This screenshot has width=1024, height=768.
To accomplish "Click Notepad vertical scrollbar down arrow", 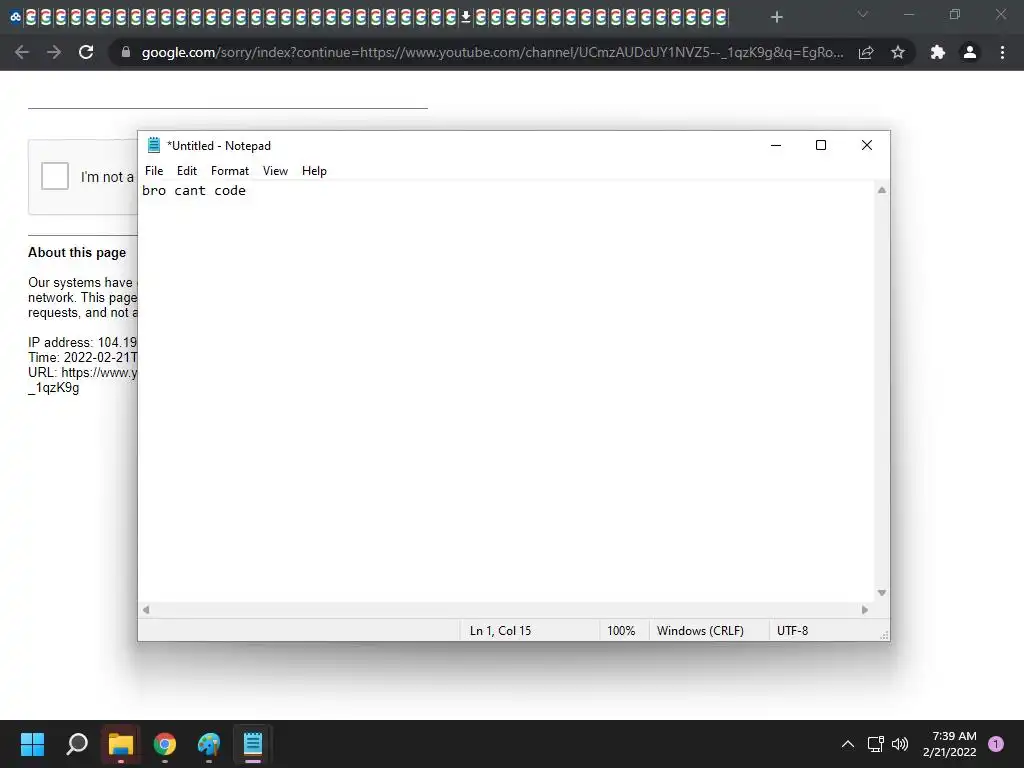I will (882, 593).
